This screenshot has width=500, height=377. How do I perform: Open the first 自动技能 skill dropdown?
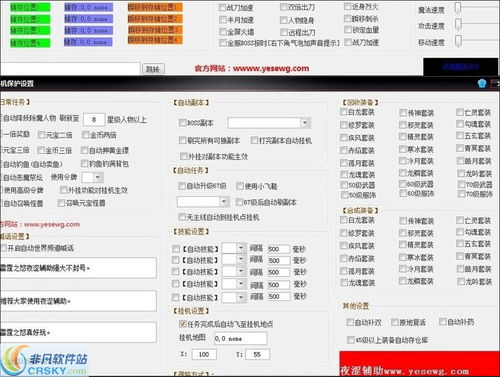(241, 248)
